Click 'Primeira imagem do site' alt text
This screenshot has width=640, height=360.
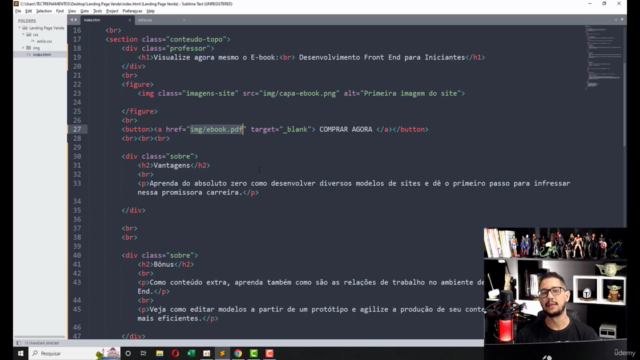tap(410, 93)
